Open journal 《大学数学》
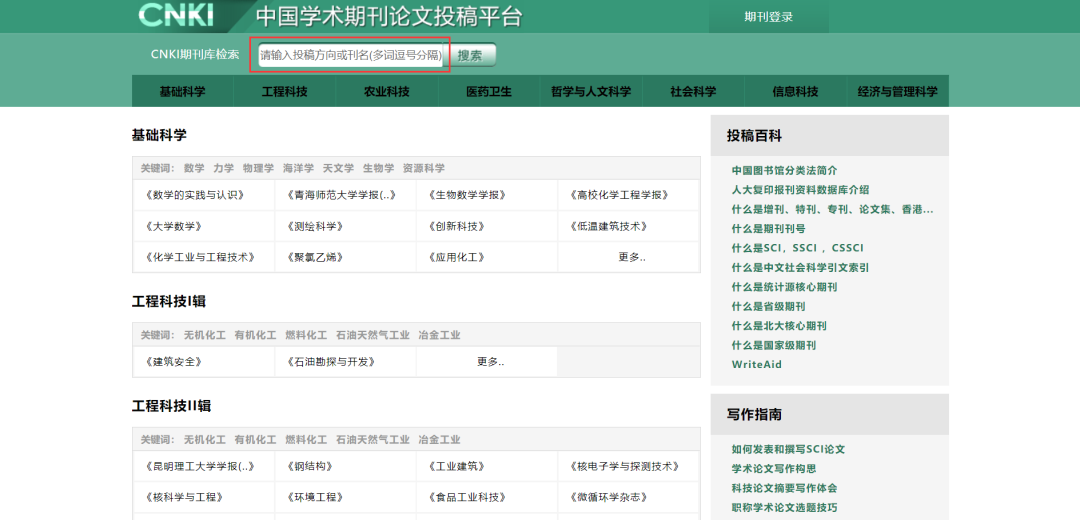Image resolution: width=1080 pixels, height=520 pixels. pos(173,226)
